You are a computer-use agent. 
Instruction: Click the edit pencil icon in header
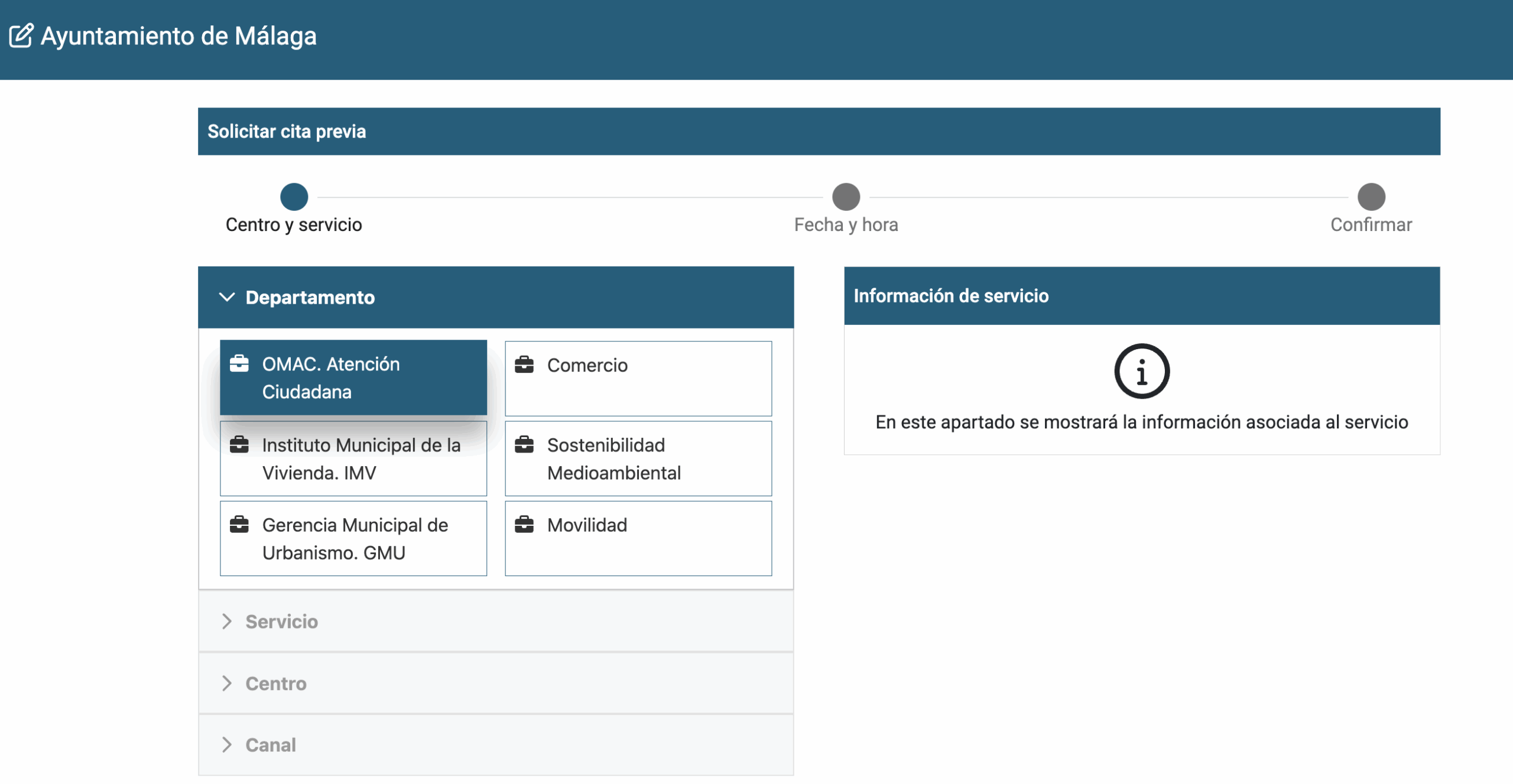click(21, 36)
